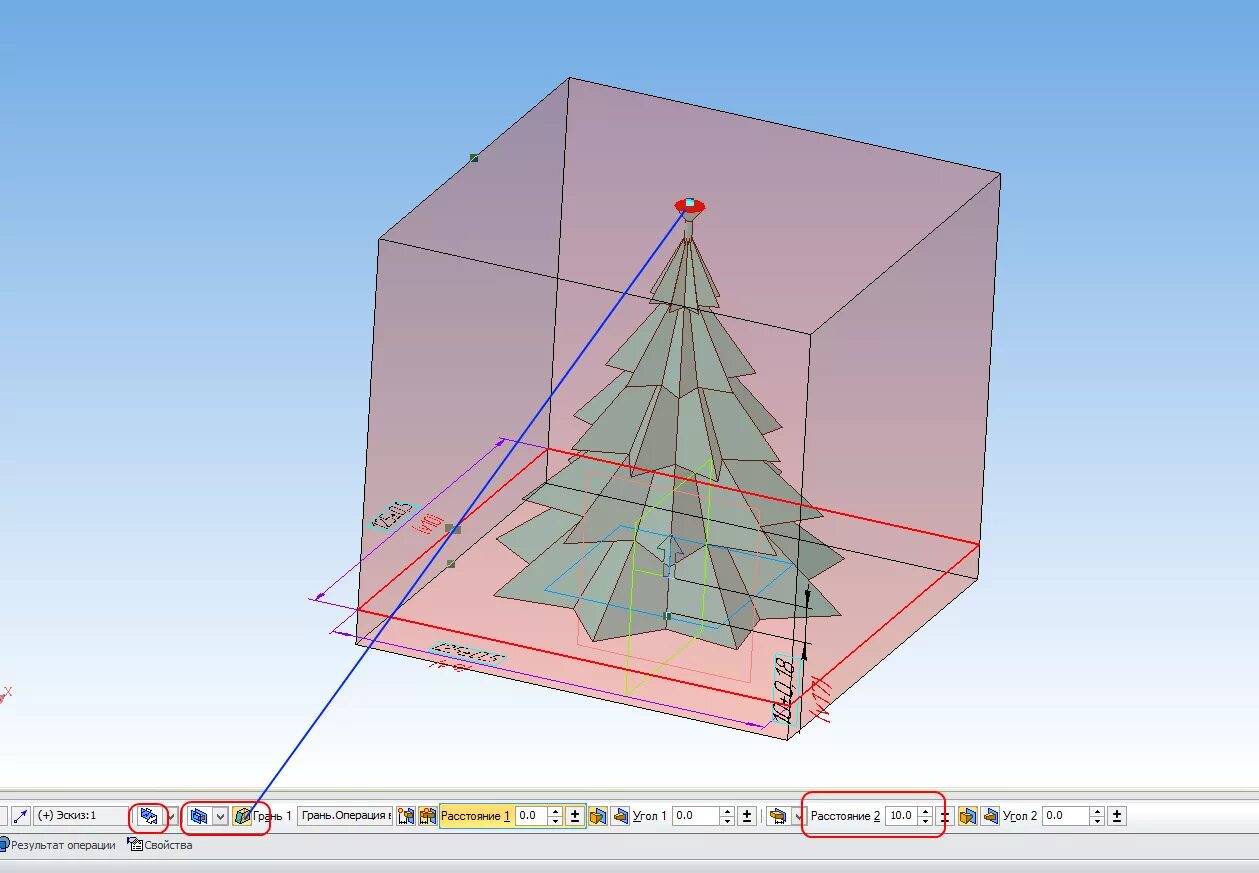The height and width of the screenshot is (873, 1259).
Task: Click the Угол 1 angle field
Action: (696, 816)
